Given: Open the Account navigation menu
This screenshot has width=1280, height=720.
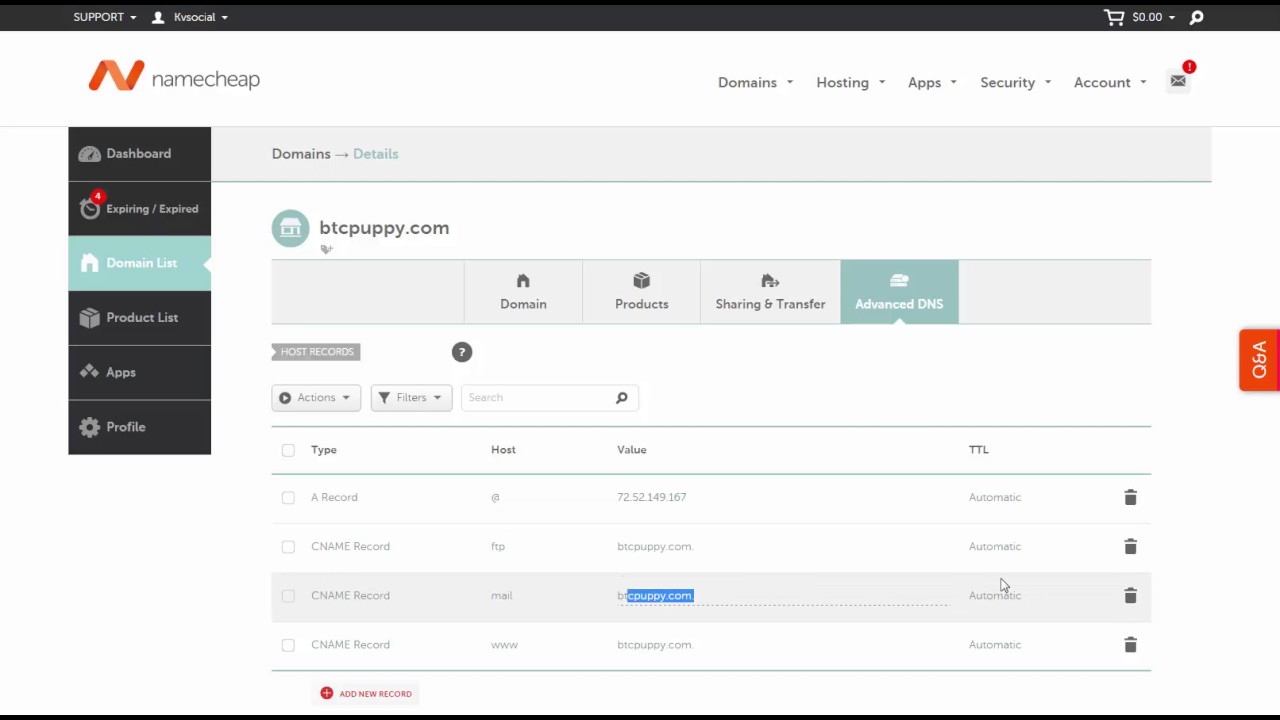Looking at the screenshot, I should point(1110,82).
